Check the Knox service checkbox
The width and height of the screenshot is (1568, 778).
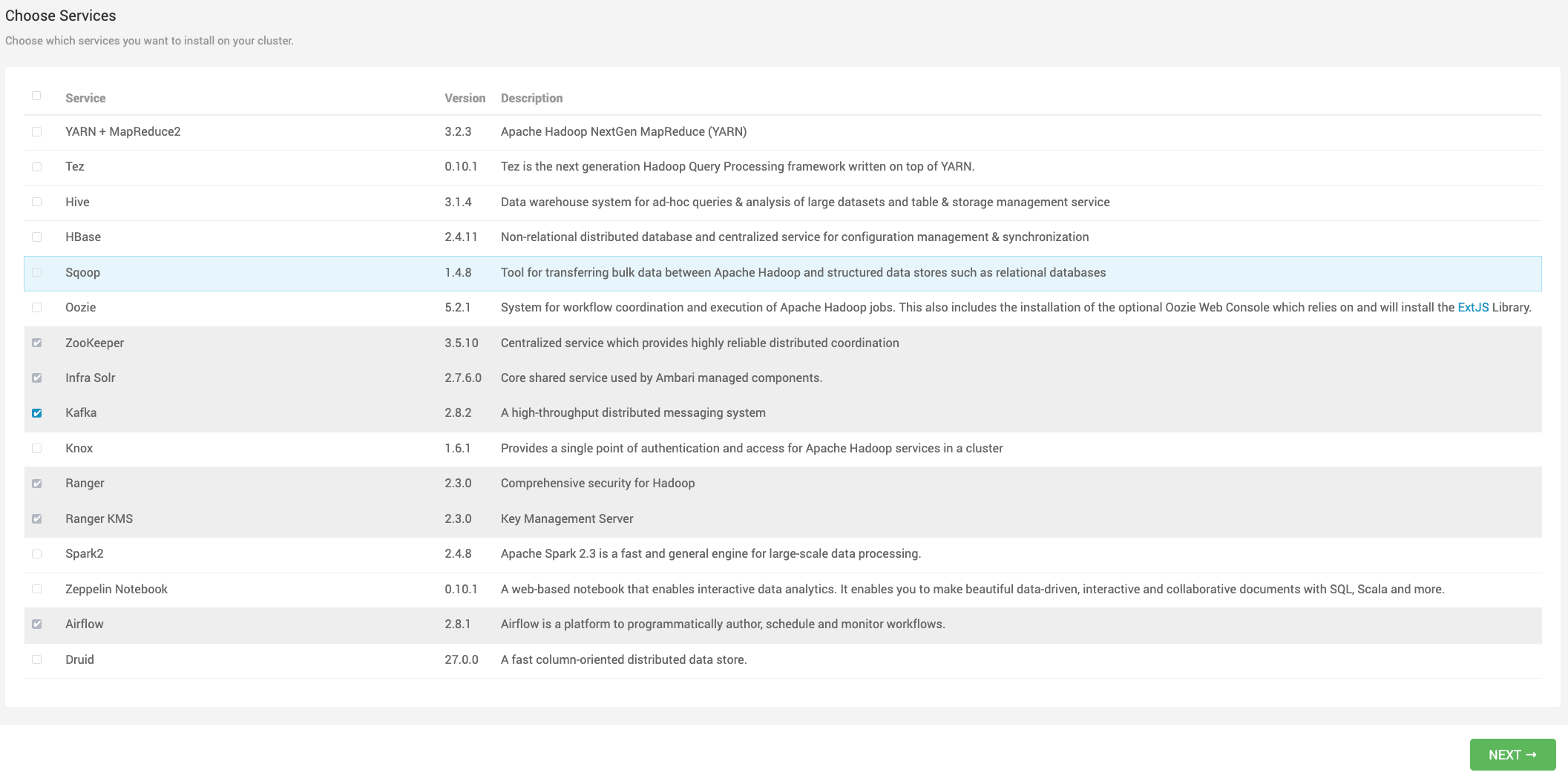tap(36, 449)
